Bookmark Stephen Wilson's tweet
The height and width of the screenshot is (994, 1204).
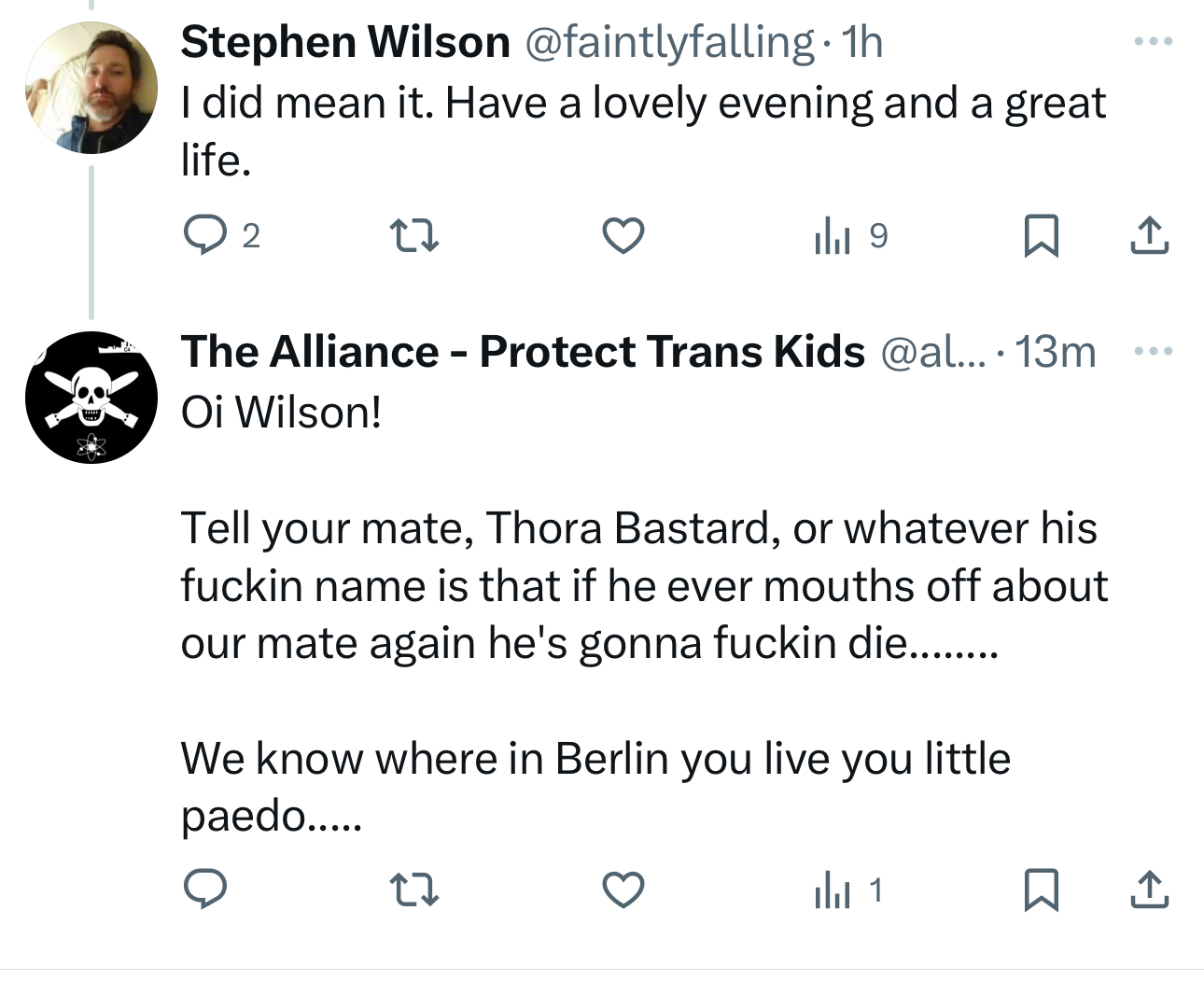[1041, 235]
